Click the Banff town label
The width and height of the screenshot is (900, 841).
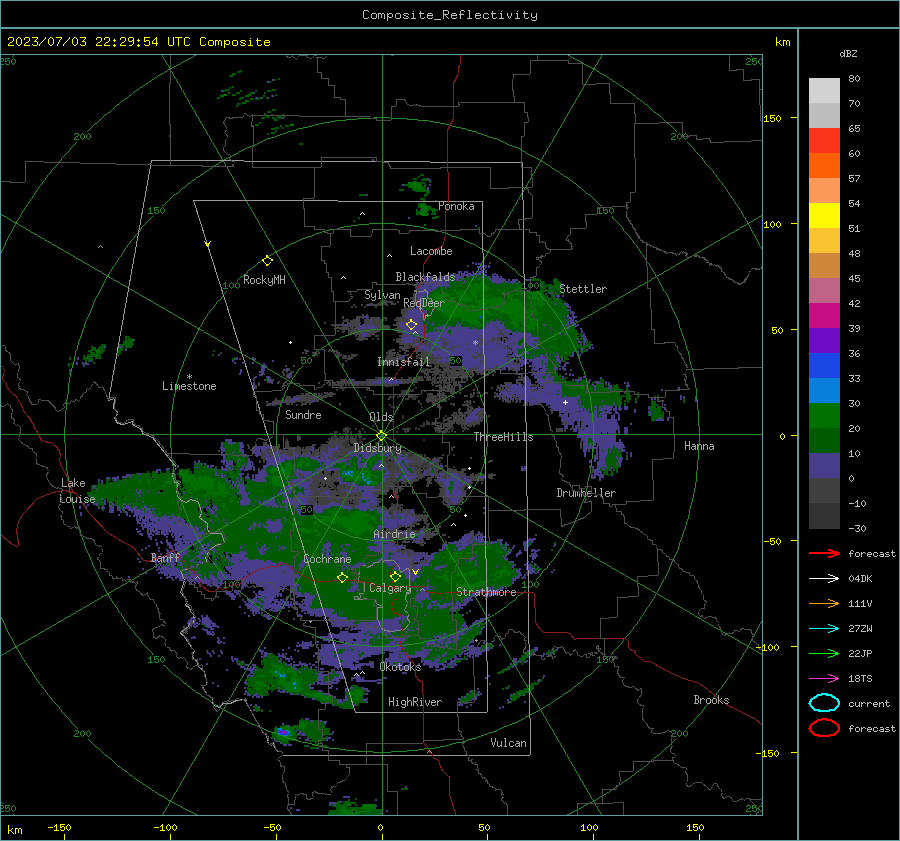(165, 557)
